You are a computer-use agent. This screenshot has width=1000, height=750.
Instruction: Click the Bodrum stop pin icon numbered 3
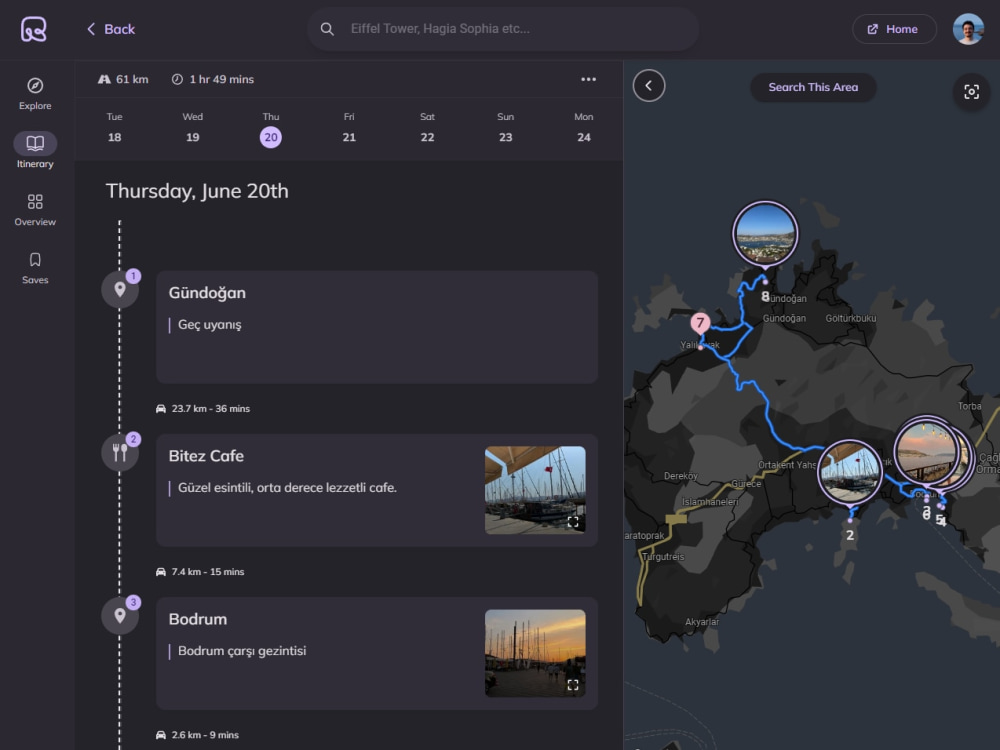coord(120,616)
